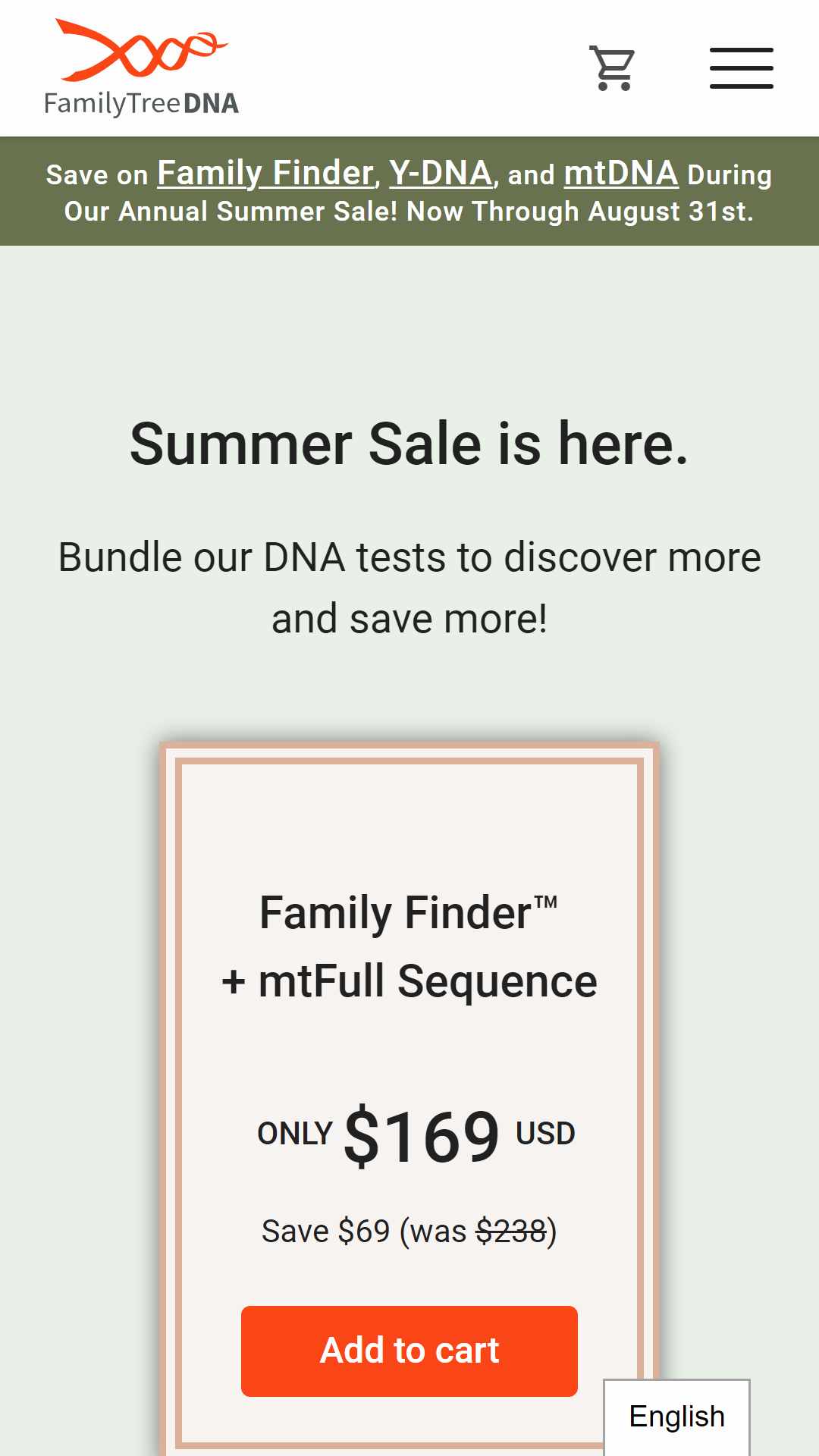
Task: Follow the Family Finder banner link
Action: [265, 173]
